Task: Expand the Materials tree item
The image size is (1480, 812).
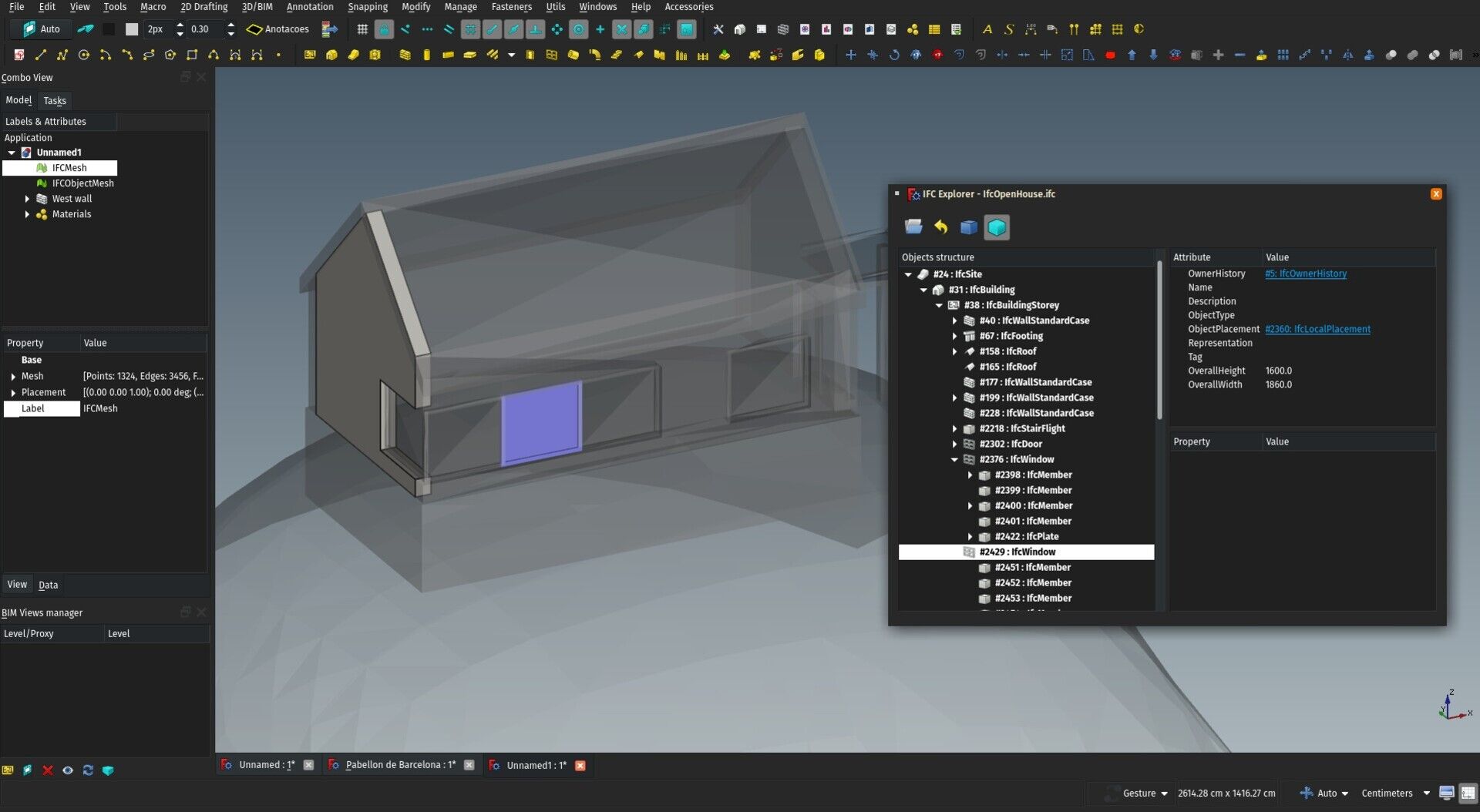Action: pyautogui.click(x=27, y=214)
